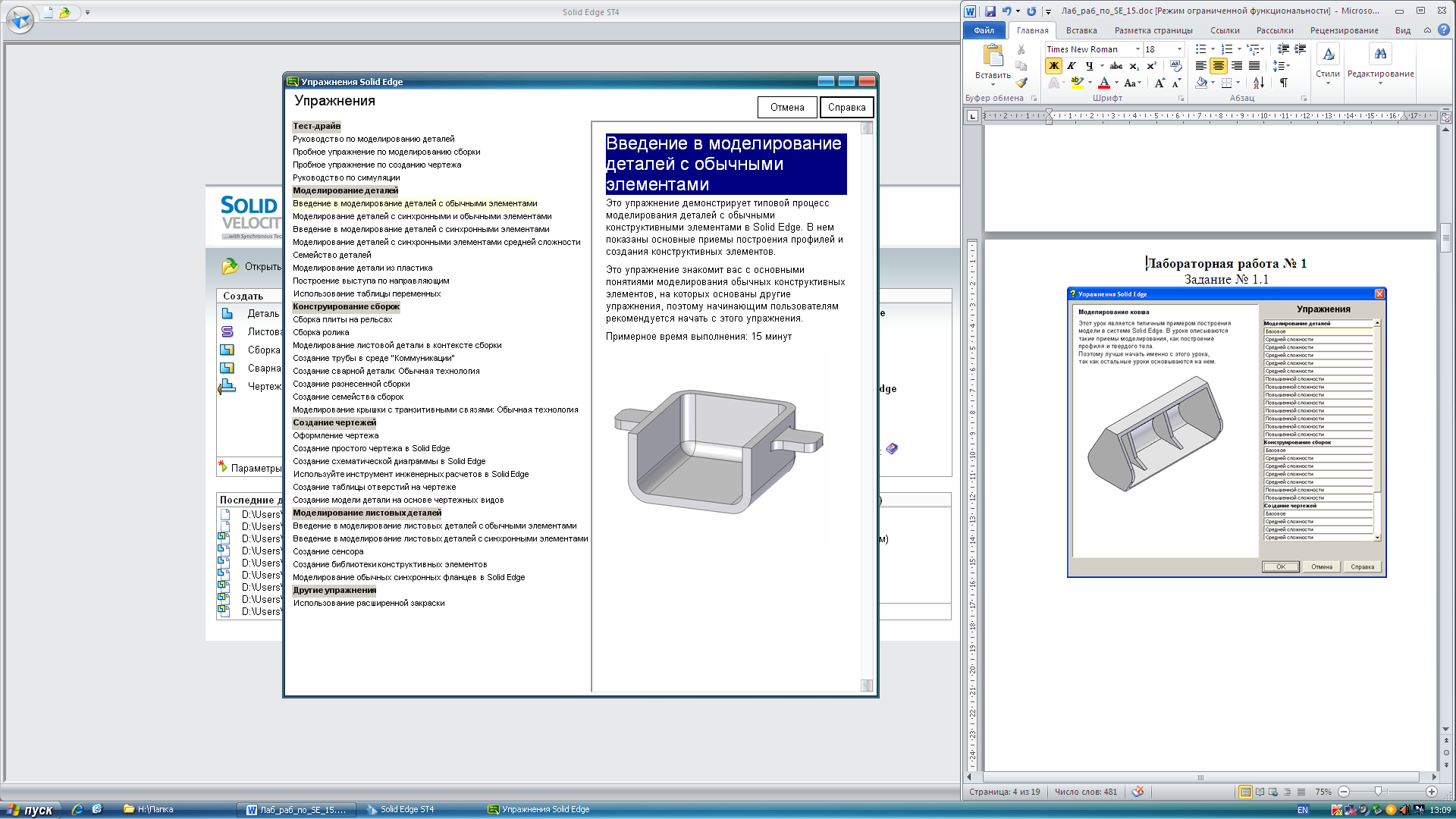
Task: Click the Отмена button in the Упражнения dialog
Action: 787,107
